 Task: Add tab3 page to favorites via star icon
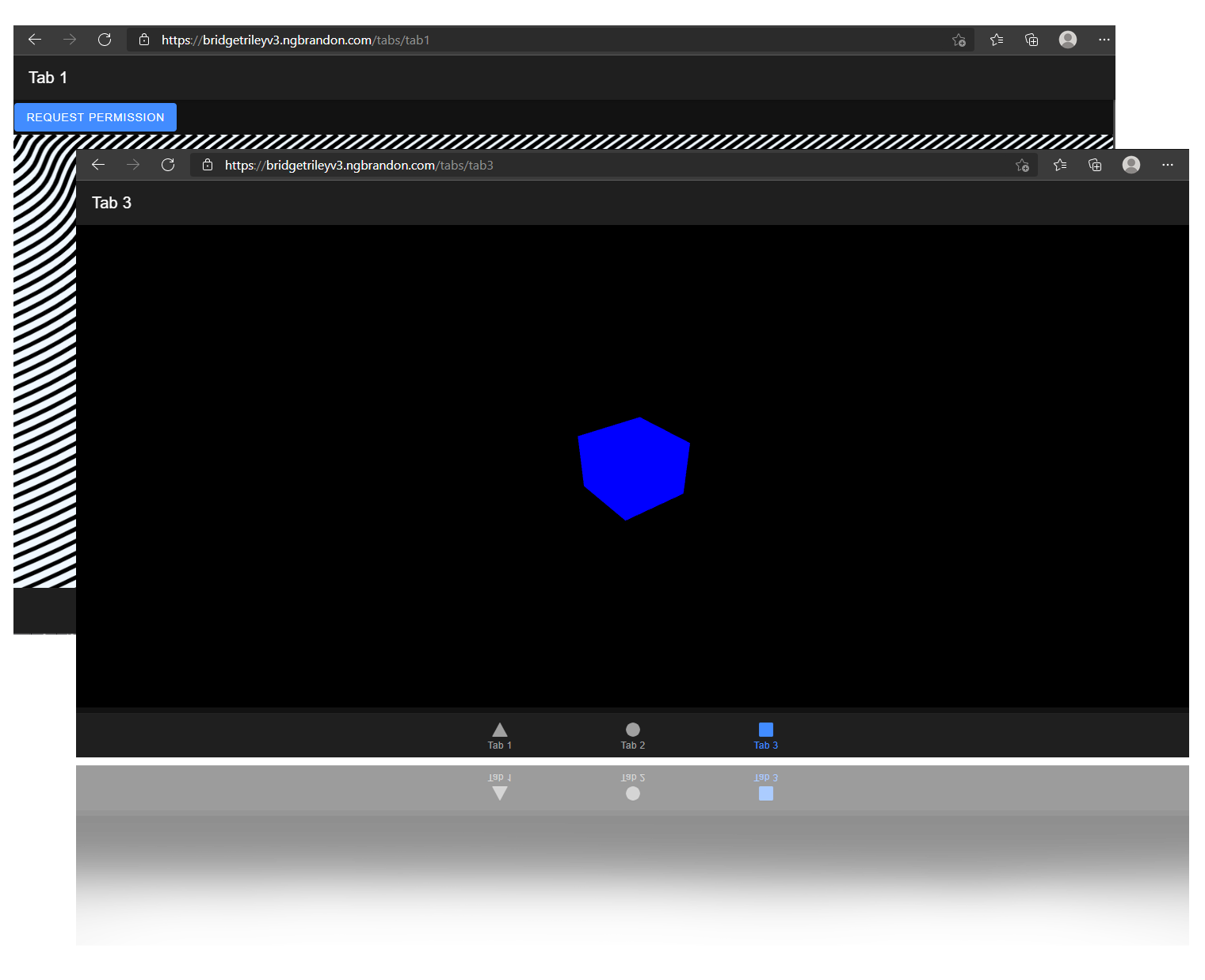1022,165
